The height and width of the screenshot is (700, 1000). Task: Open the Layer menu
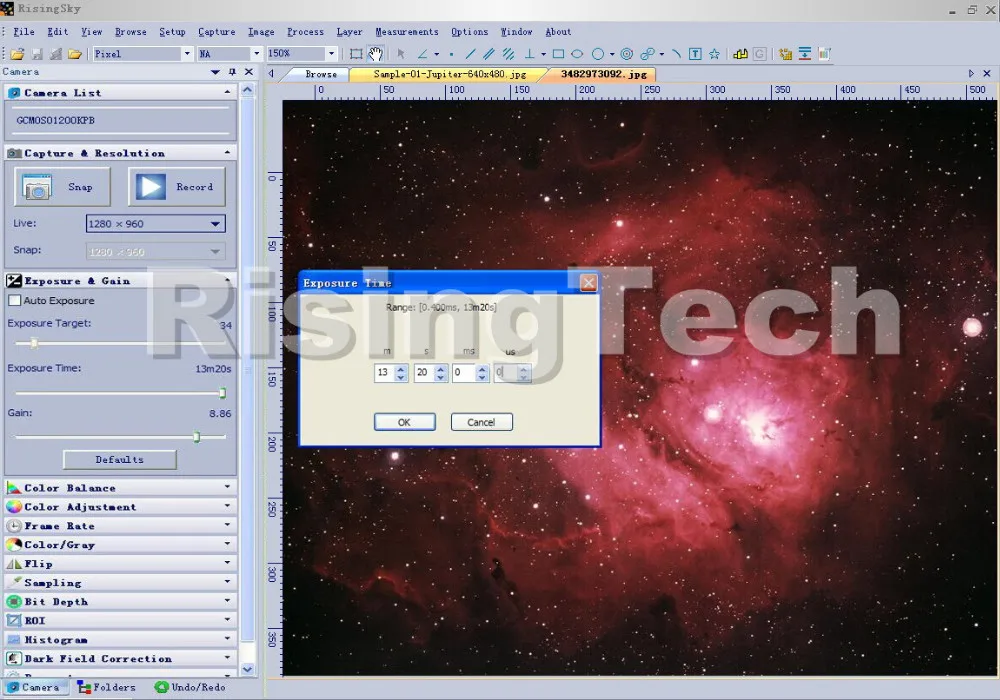pos(349,32)
